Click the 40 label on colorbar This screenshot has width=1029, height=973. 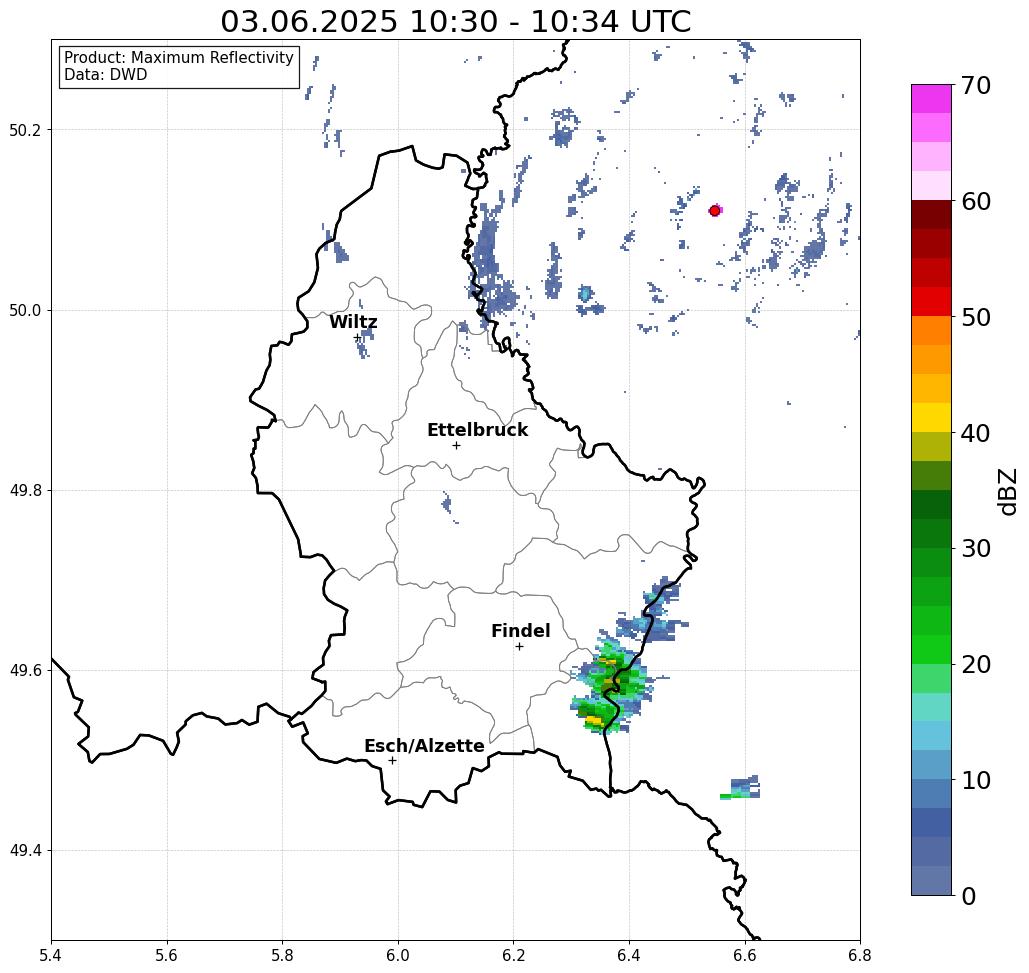tap(976, 433)
